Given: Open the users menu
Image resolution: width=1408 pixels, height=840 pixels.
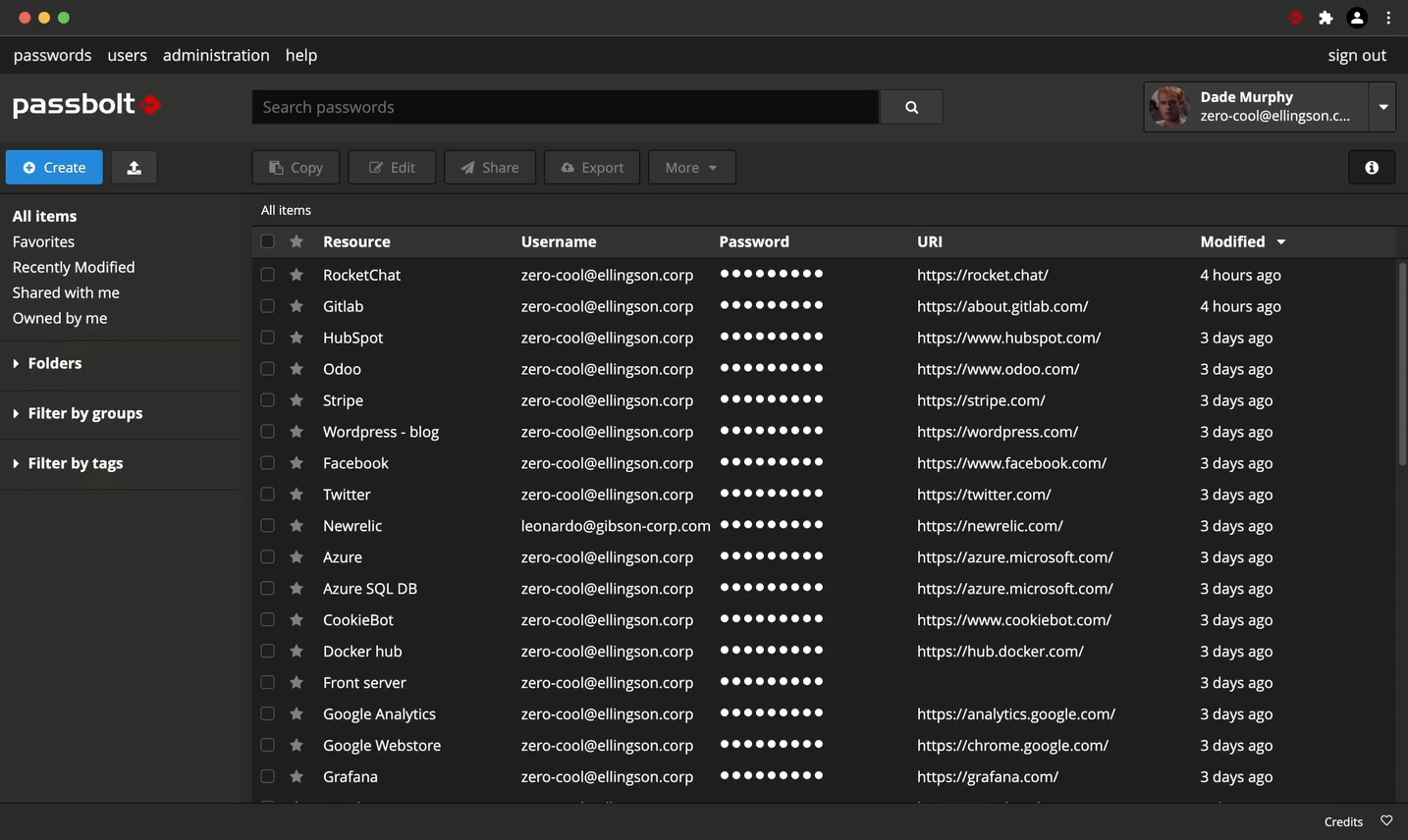Looking at the screenshot, I should (127, 55).
